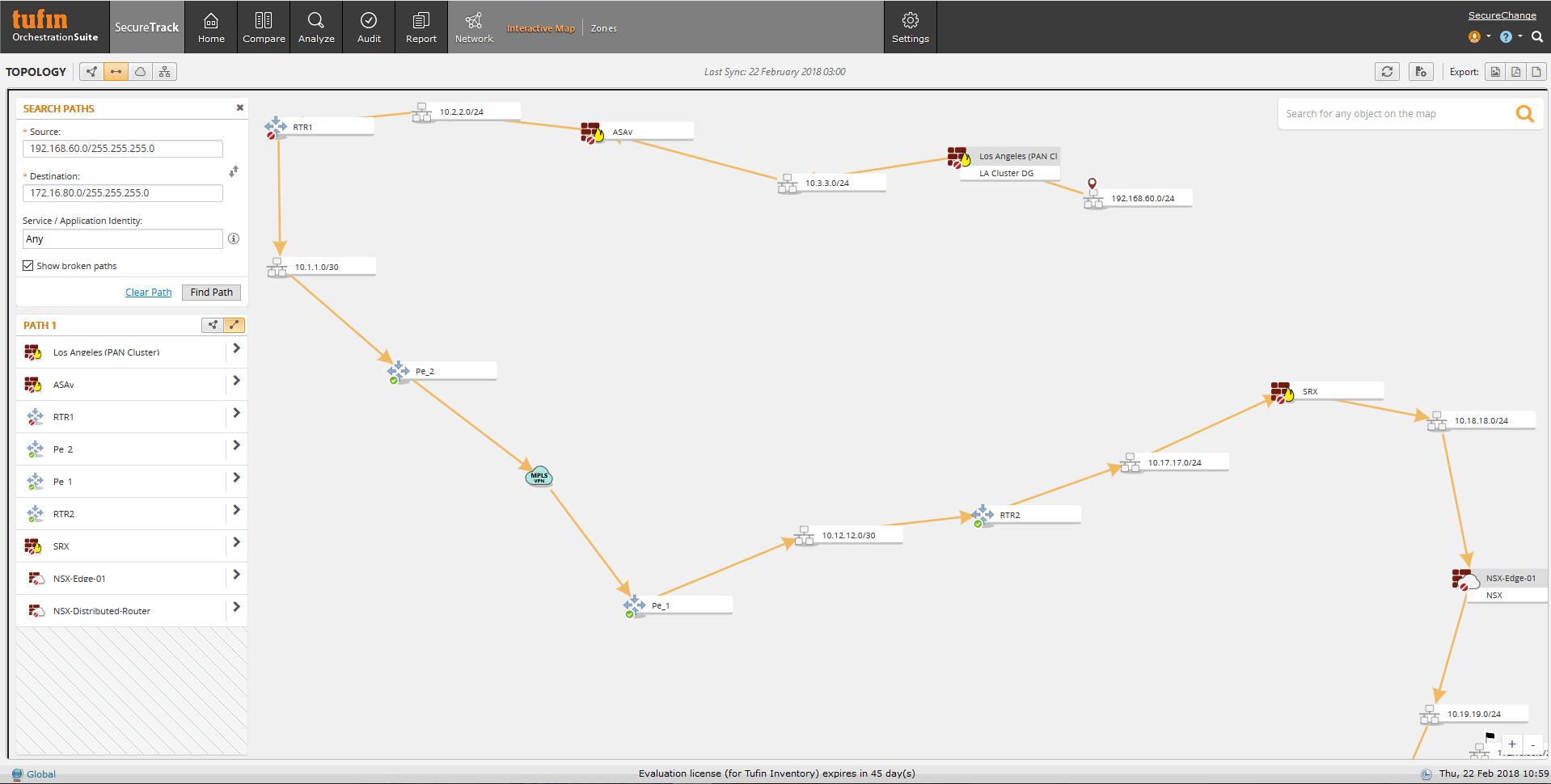This screenshot has height=784, width=1551.
Task: Export the topology as PDF
Action: [x=1515, y=71]
